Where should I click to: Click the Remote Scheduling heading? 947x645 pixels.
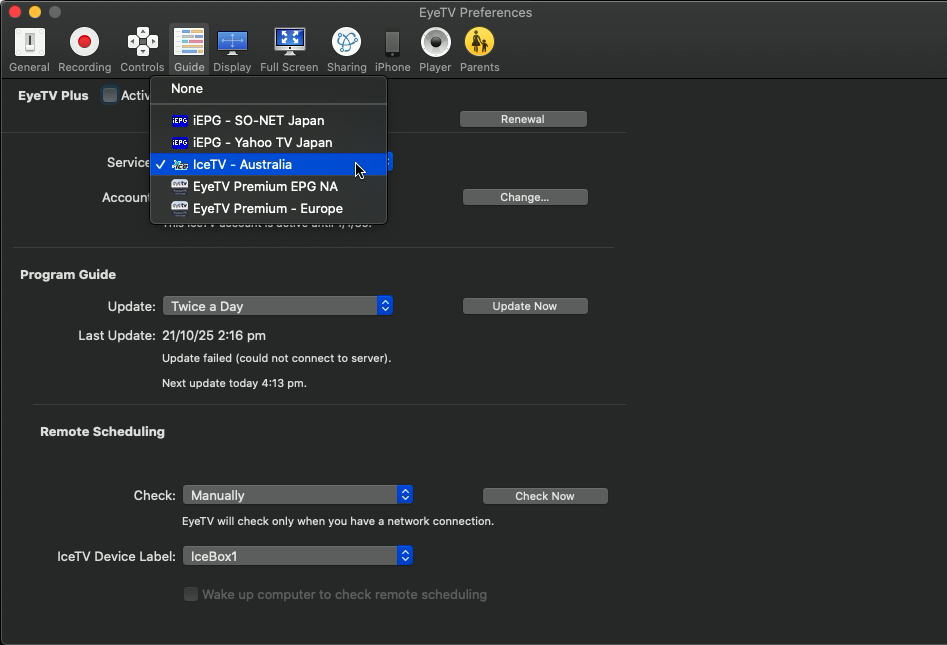point(103,432)
